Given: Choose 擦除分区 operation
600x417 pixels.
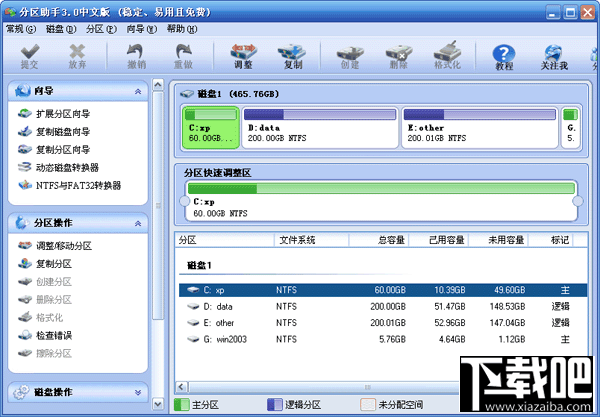Looking at the screenshot, I should pos(45,353).
